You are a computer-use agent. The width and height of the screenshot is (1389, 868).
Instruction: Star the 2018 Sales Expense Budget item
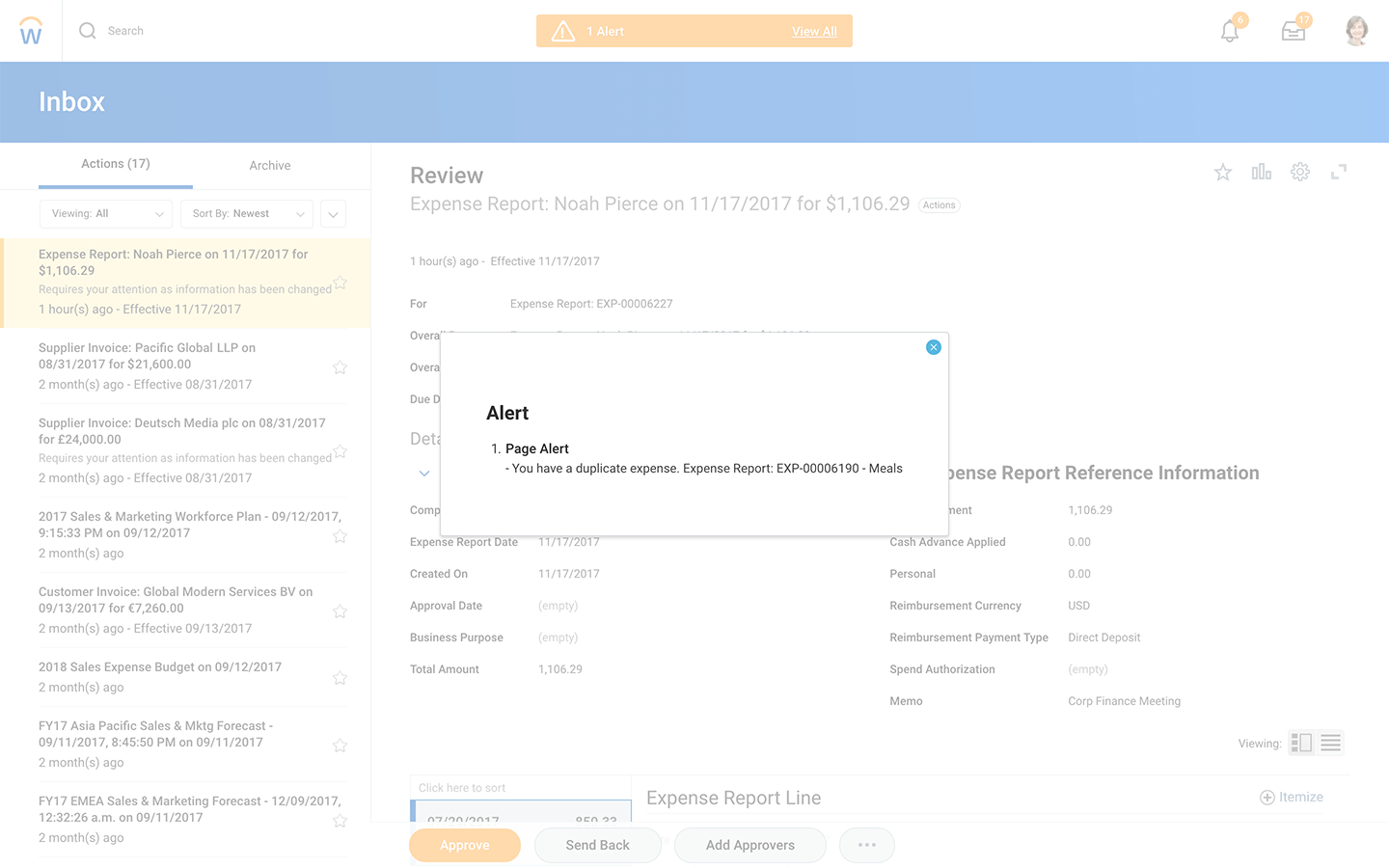pos(340,678)
